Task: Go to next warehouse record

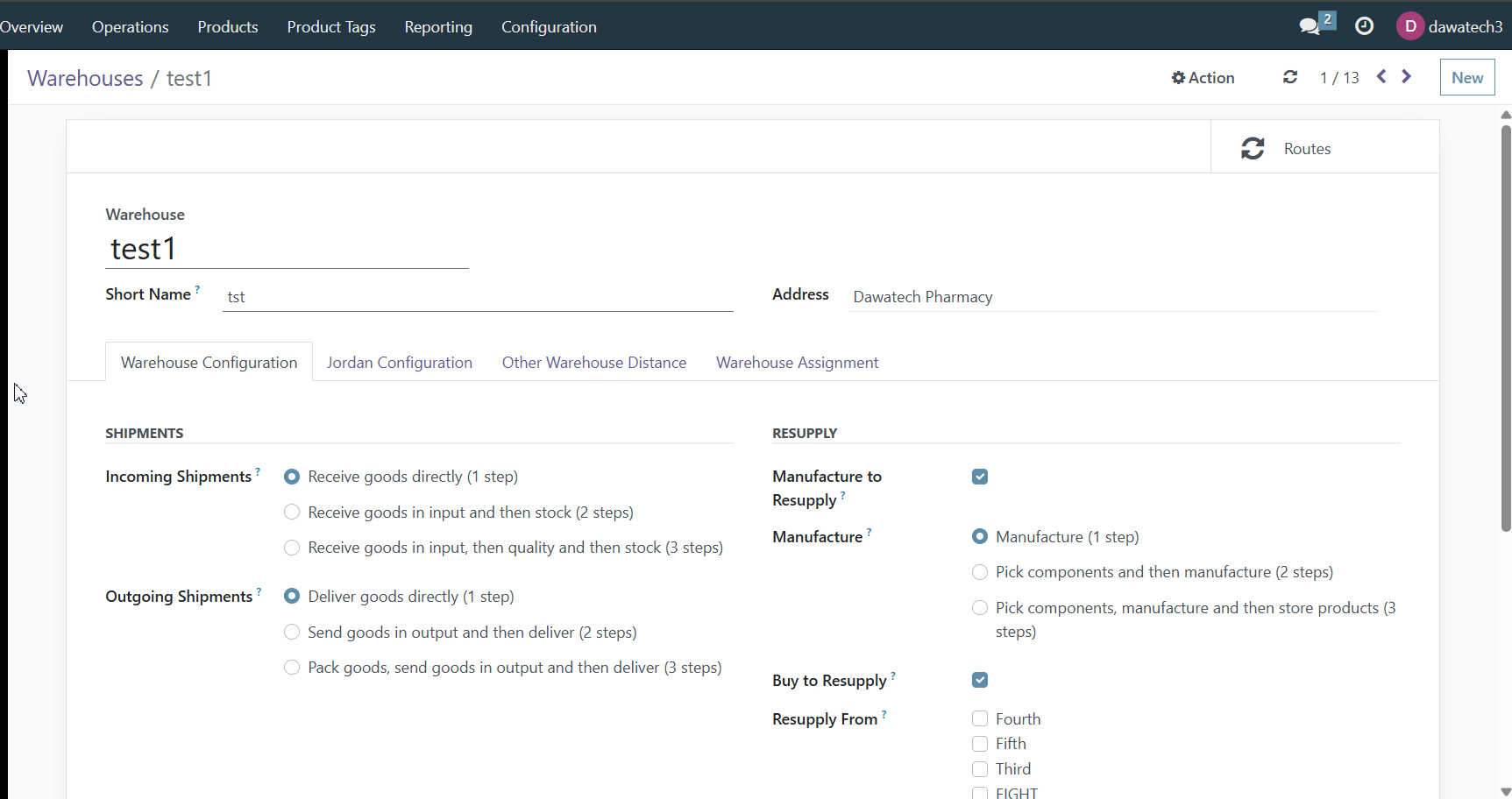Action: [1407, 77]
